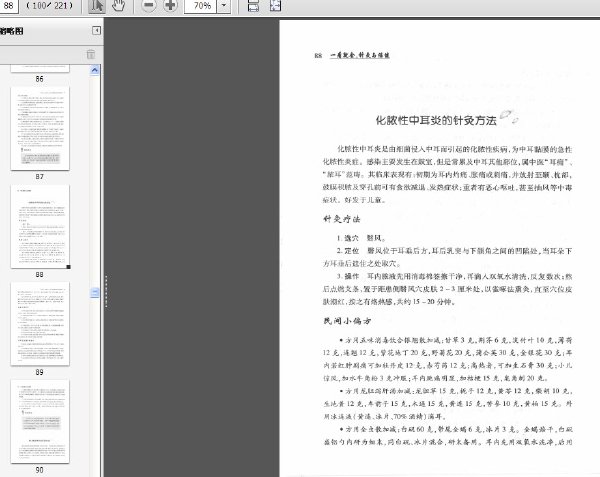Select the fit-to-page icon
This screenshot has width=600, height=477.
(275, 6)
